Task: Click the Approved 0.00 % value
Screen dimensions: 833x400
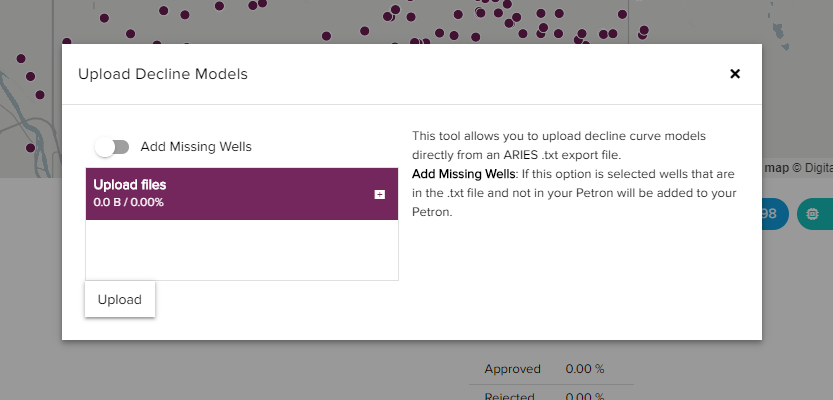Action: click(584, 369)
